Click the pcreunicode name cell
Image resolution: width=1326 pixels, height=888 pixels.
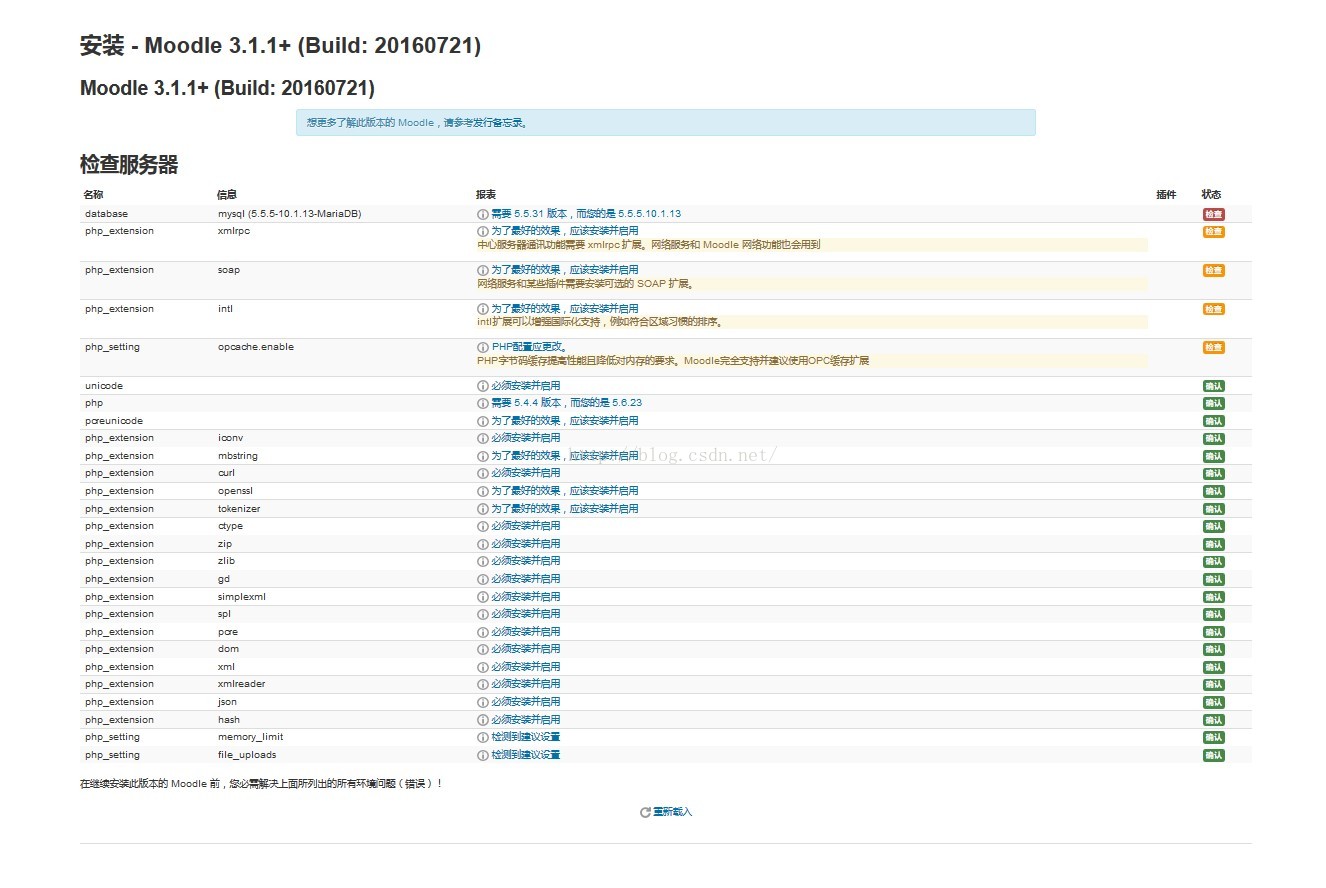(114, 421)
